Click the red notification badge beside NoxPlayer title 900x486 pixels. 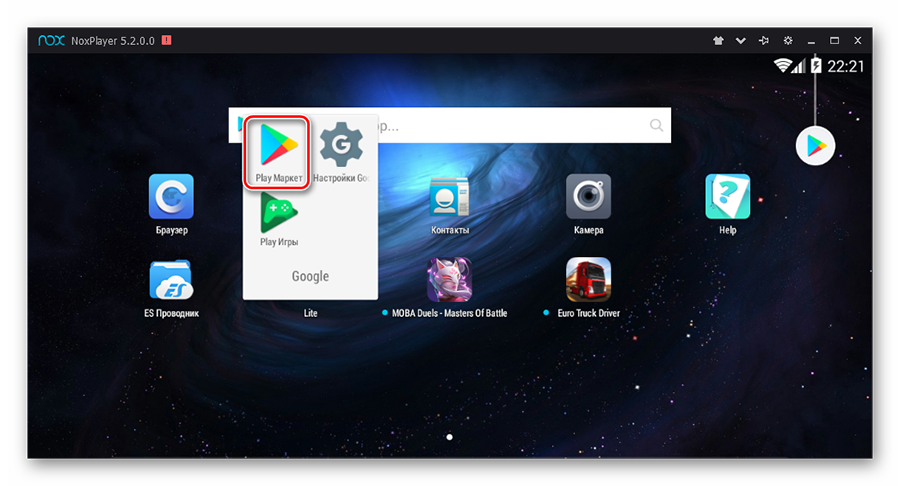click(x=166, y=41)
